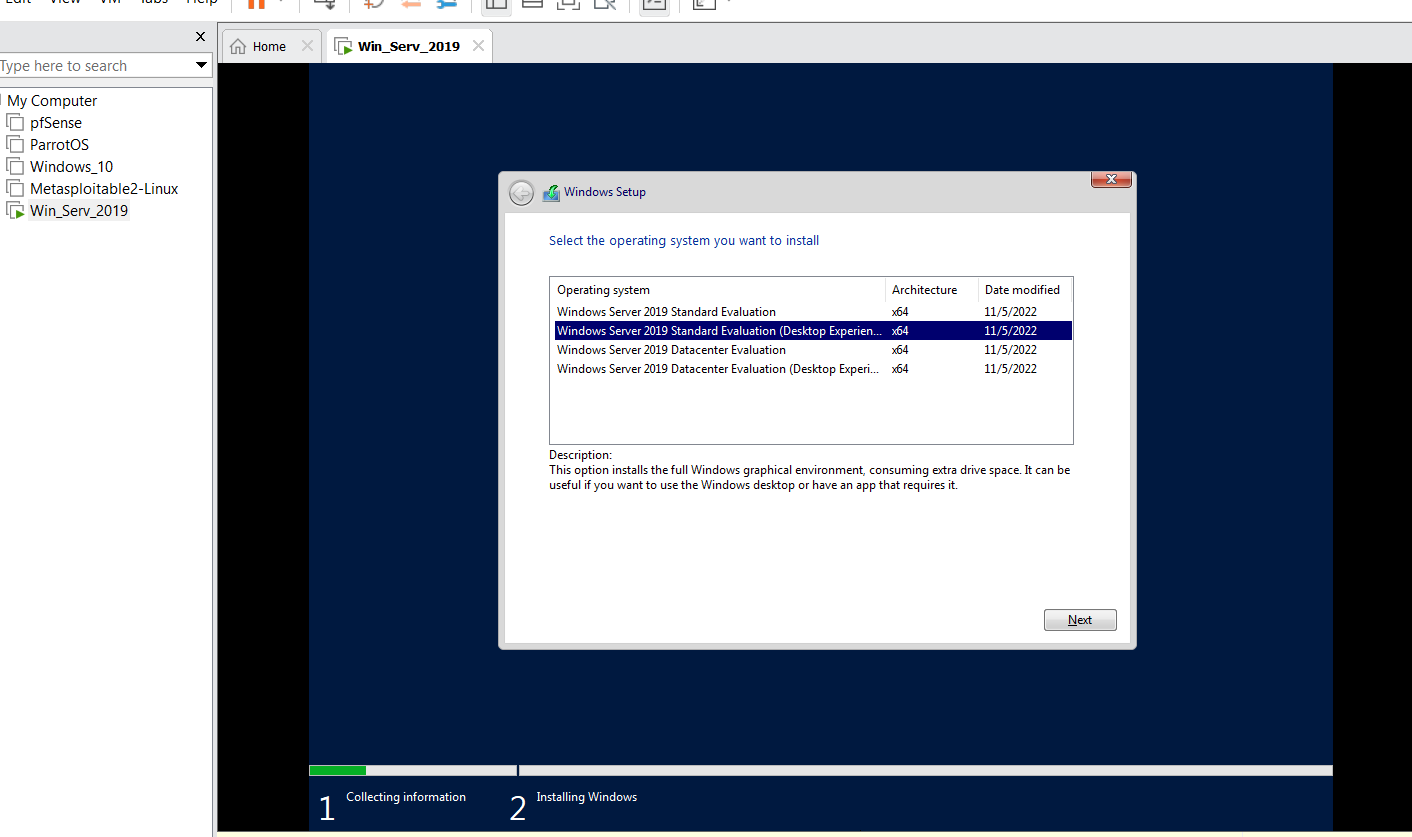This screenshot has height=837, width=1412.
Task: Select the Windows_10 virtual machine
Action: point(71,167)
